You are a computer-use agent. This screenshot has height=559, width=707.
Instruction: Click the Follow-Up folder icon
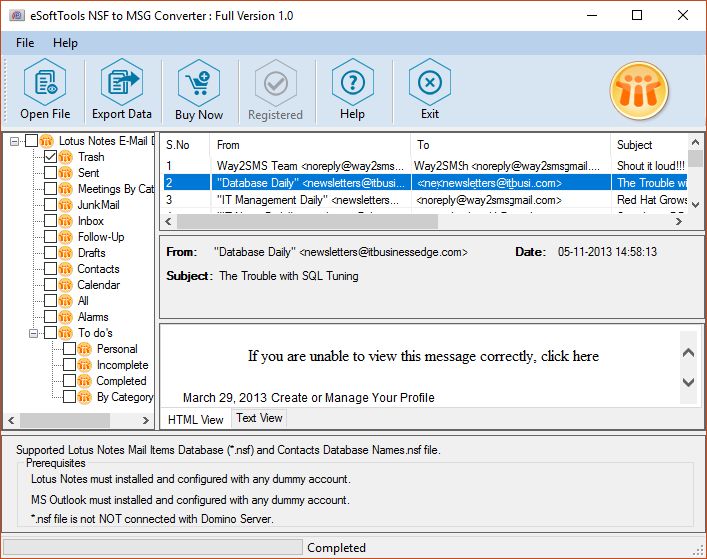[65, 237]
